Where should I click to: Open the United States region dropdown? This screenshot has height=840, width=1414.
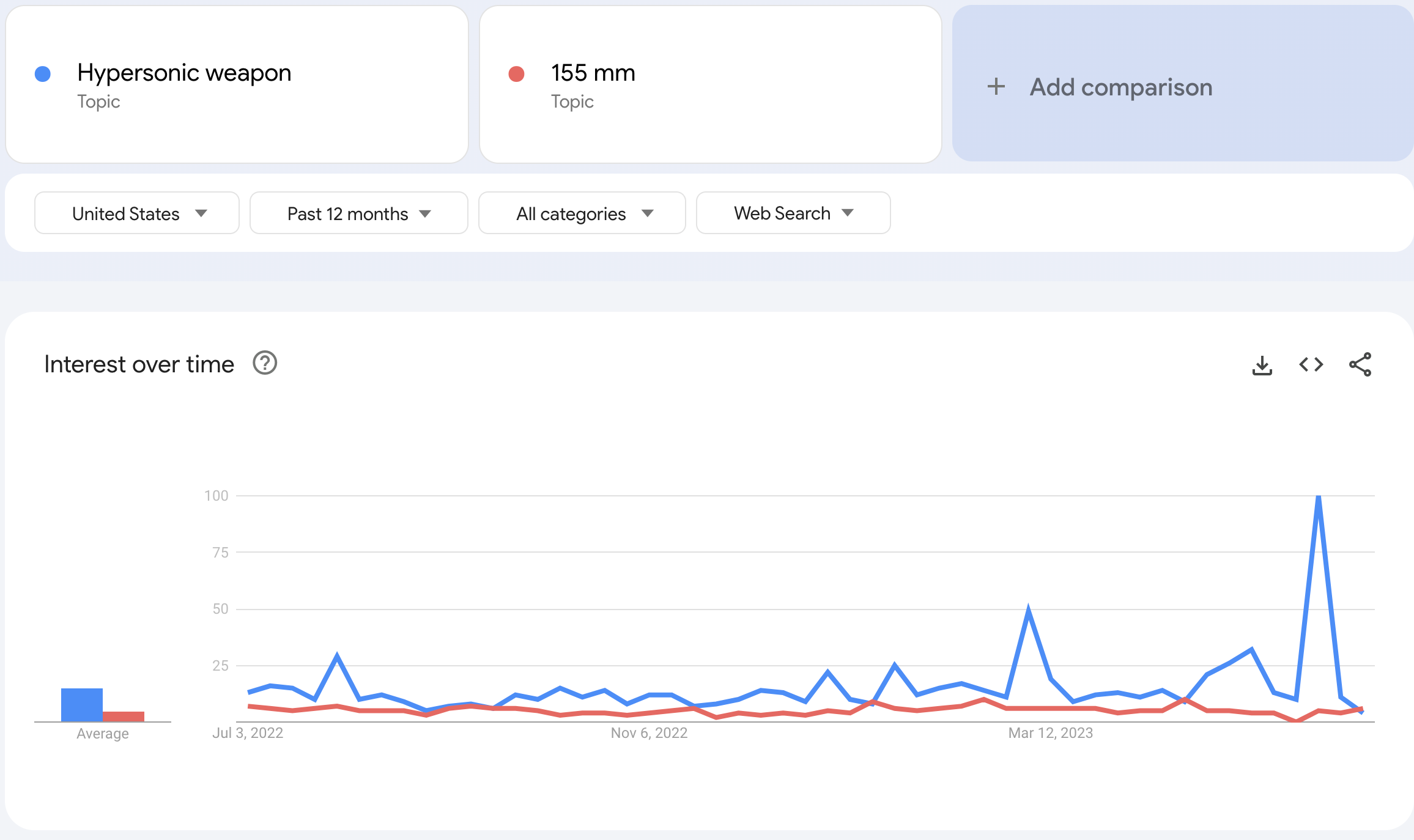(137, 213)
